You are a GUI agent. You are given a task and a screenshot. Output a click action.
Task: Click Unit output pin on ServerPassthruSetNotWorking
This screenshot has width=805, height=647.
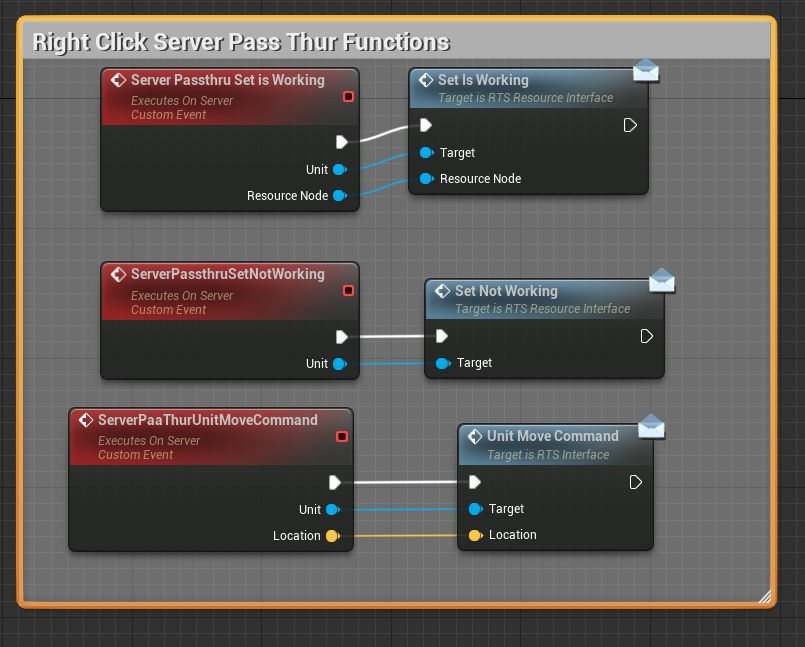coord(340,364)
